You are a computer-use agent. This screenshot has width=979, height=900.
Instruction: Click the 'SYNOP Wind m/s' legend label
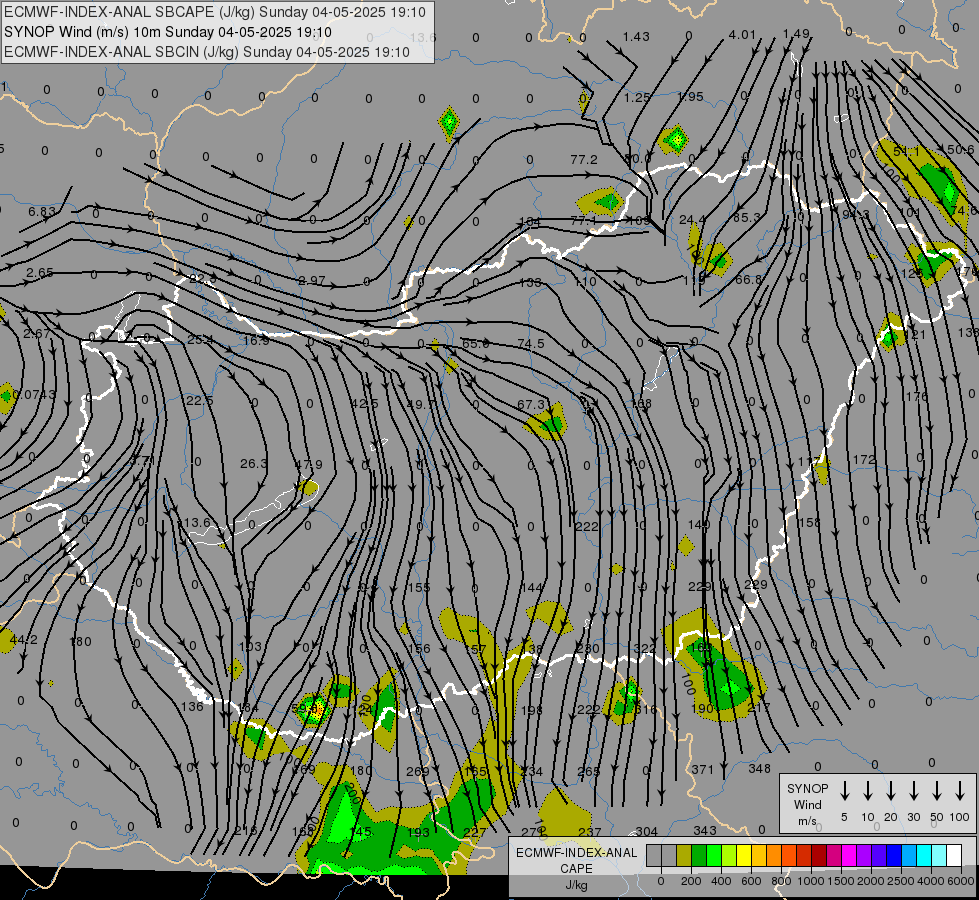pos(807,804)
